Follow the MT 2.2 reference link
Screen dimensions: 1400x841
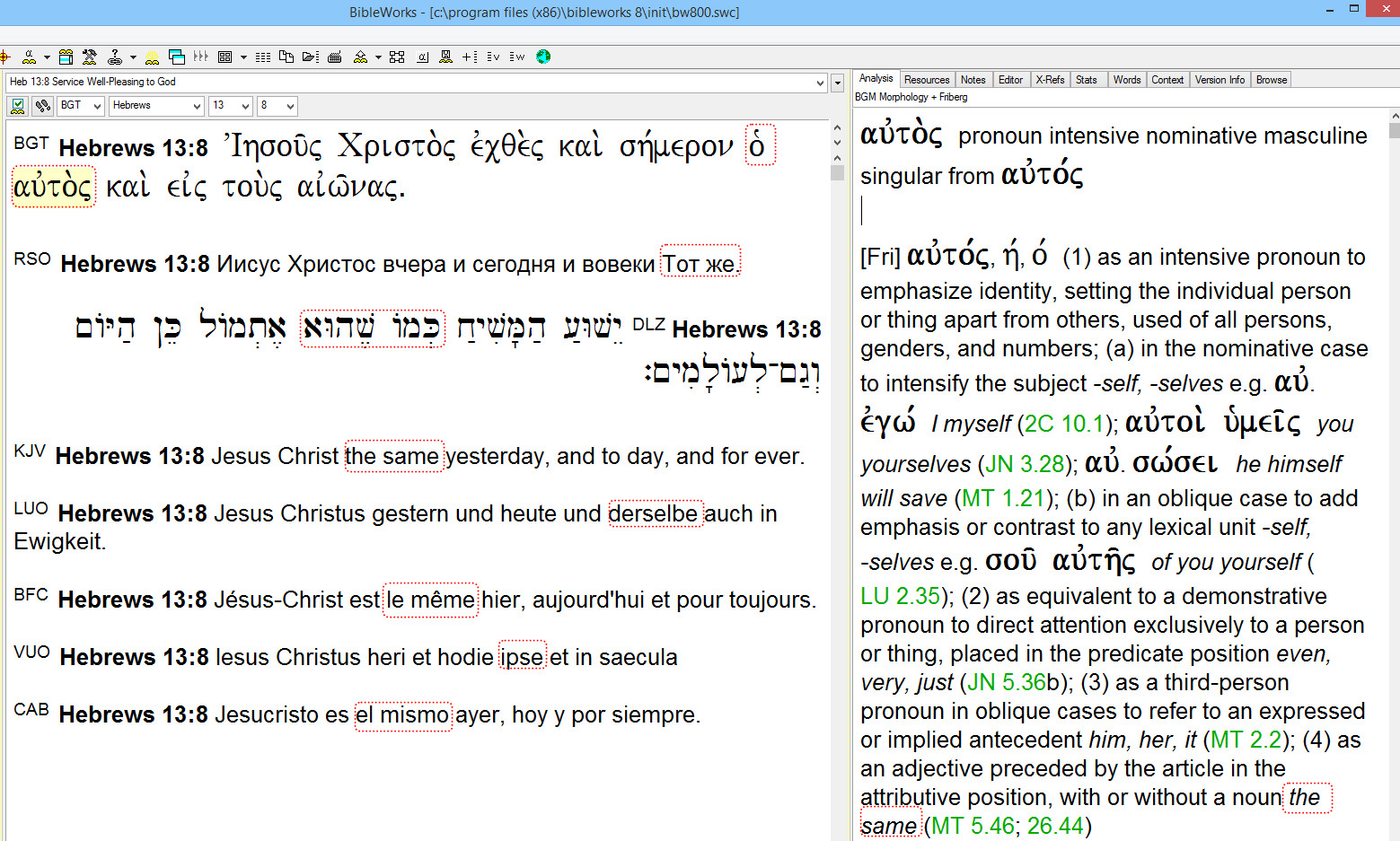pyautogui.click(x=1246, y=740)
